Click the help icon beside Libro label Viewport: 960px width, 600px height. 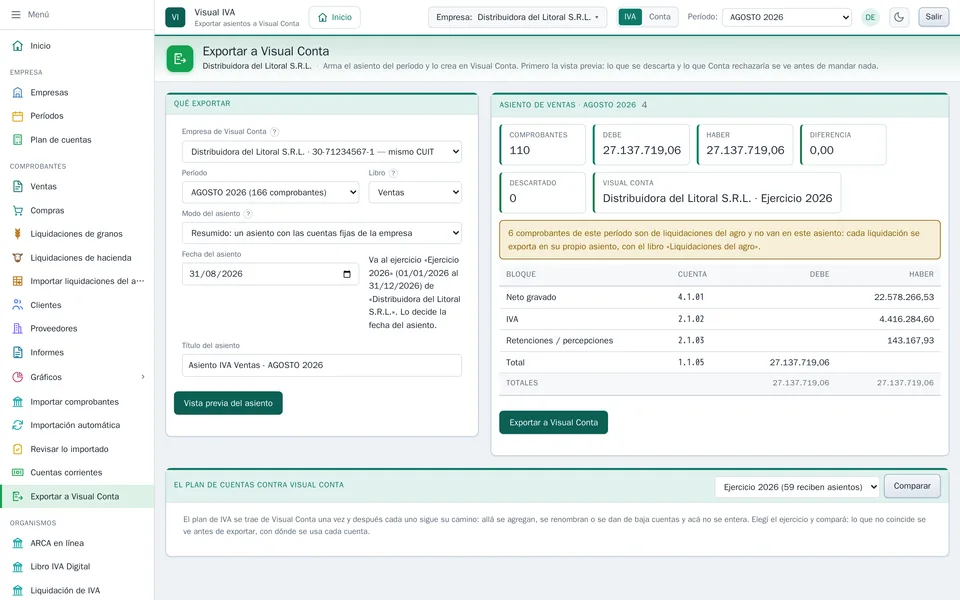coord(393,173)
